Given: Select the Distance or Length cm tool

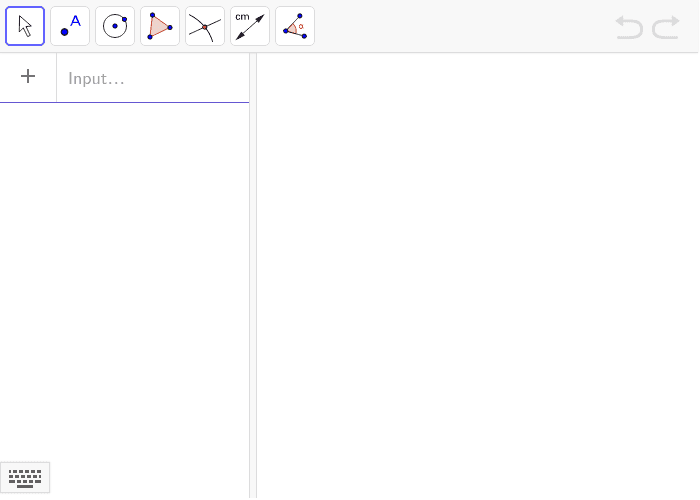Looking at the screenshot, I should (250, 26).
